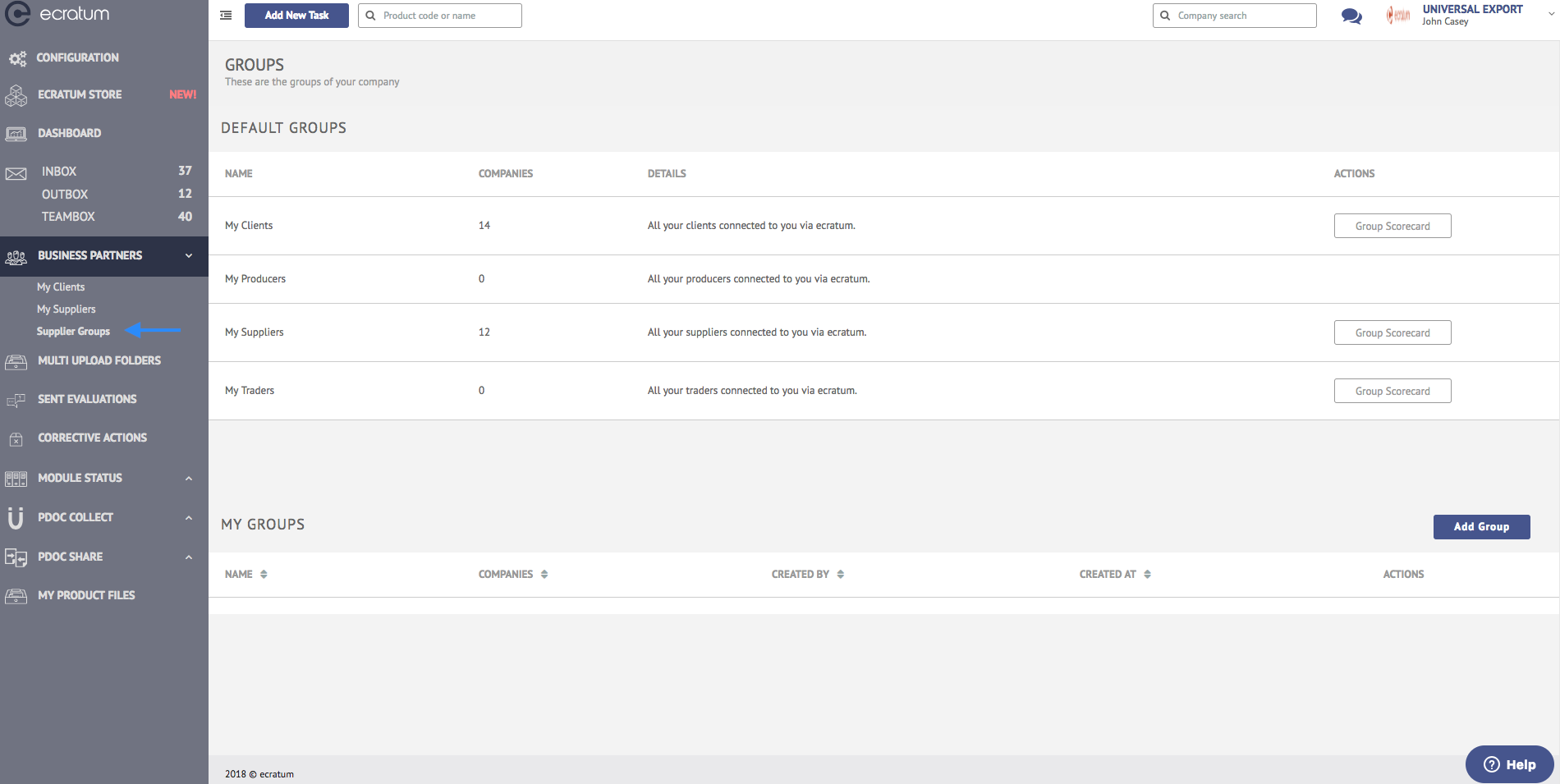
Task: Open the user account dropdown arrow
Action: tap(1551, 14)
